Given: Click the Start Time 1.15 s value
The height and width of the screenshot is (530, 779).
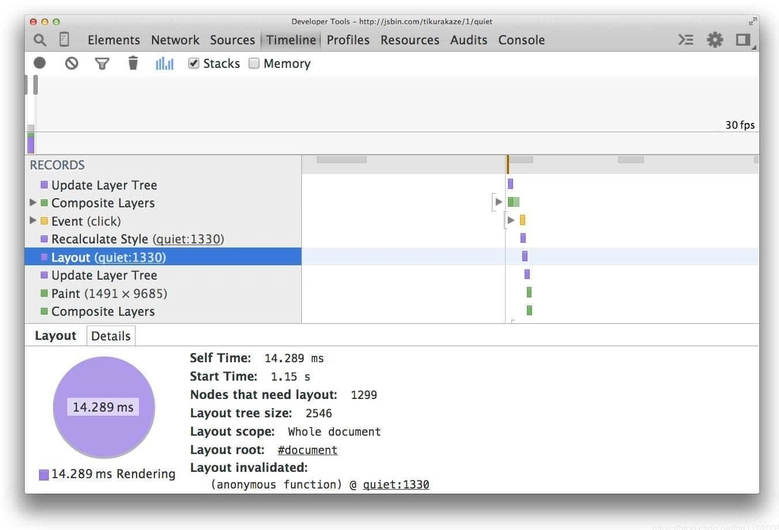Looking at the screenshot, I should tap(290, 377).
